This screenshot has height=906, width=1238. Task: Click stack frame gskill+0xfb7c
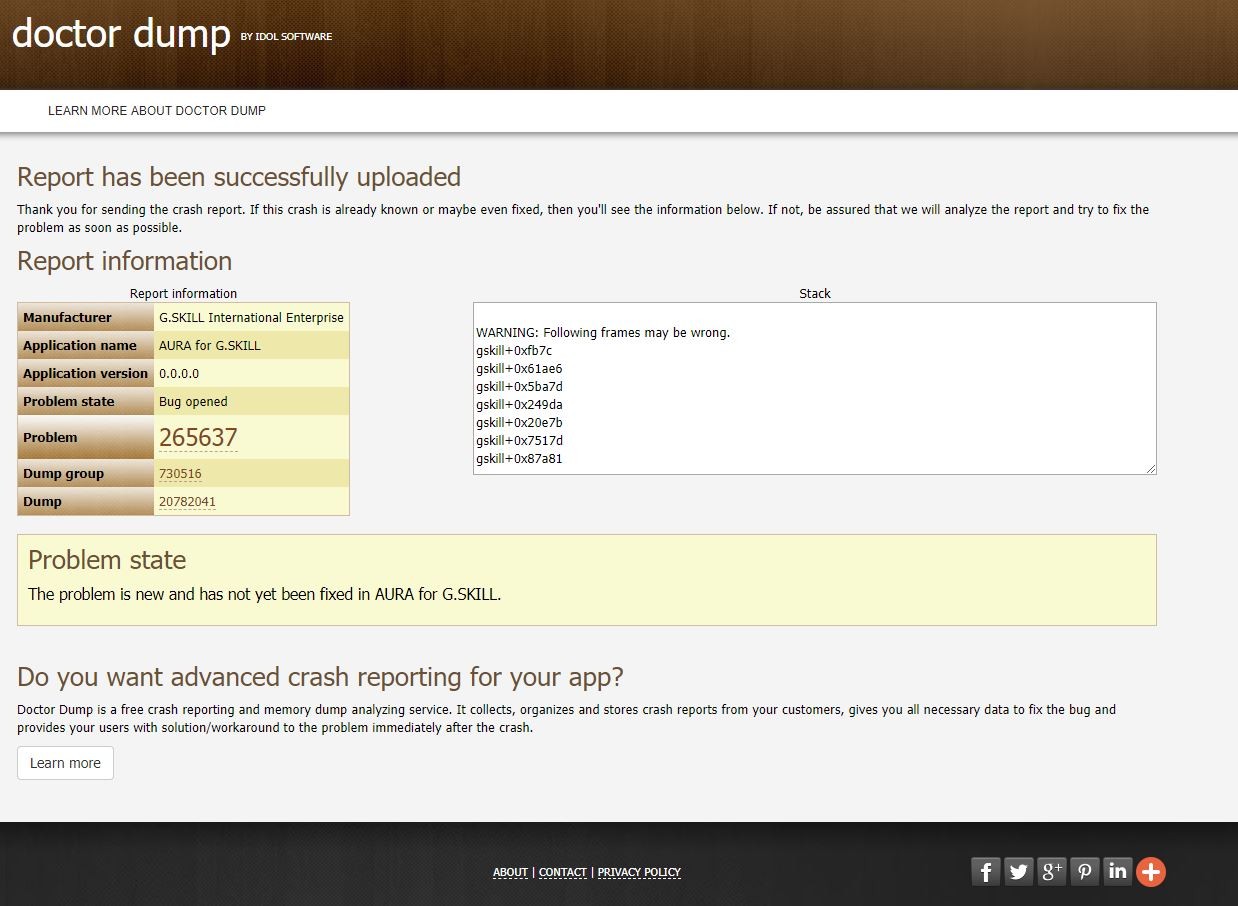514,351
